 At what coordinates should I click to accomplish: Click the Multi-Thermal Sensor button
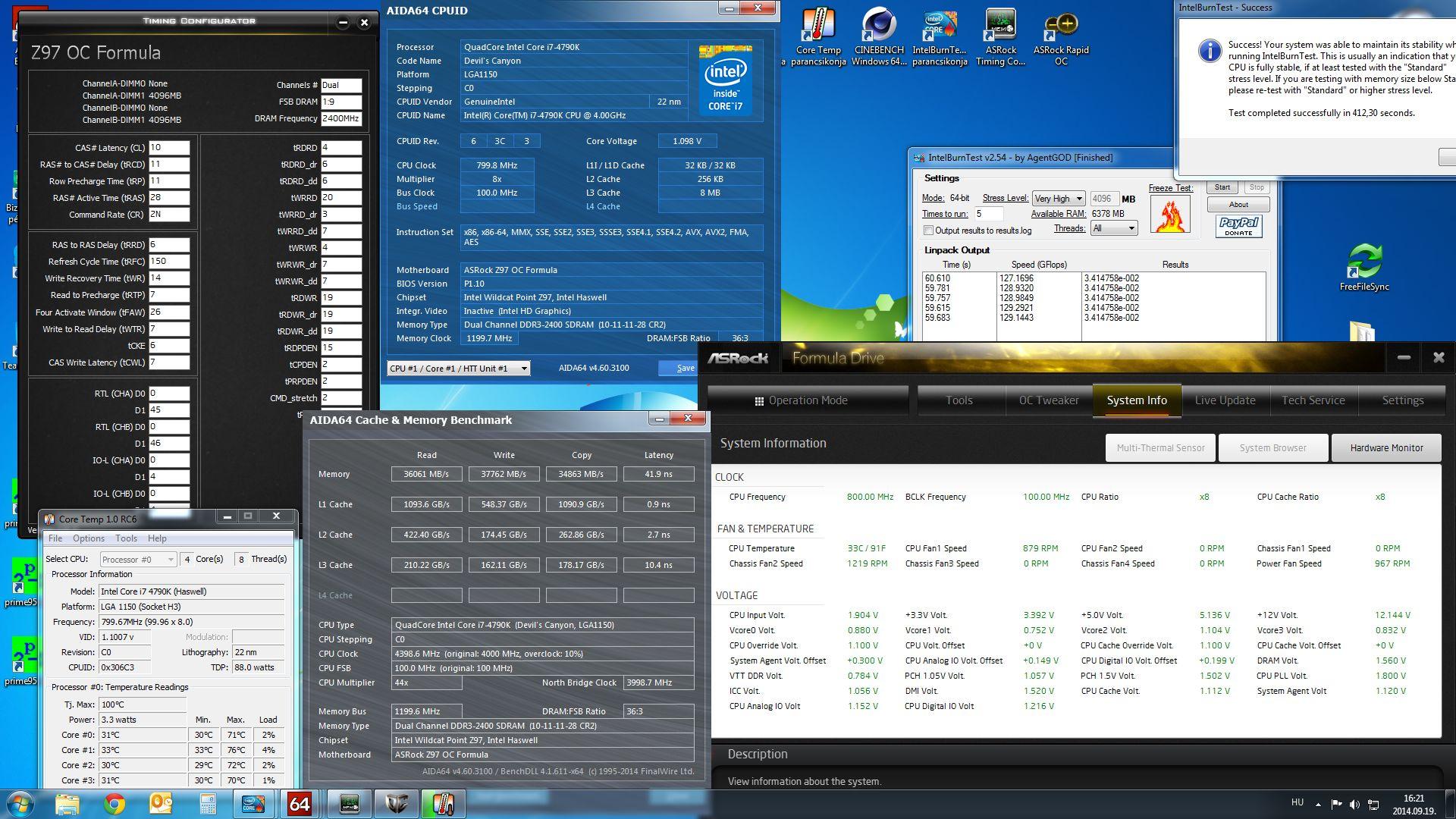[1160, 448]
